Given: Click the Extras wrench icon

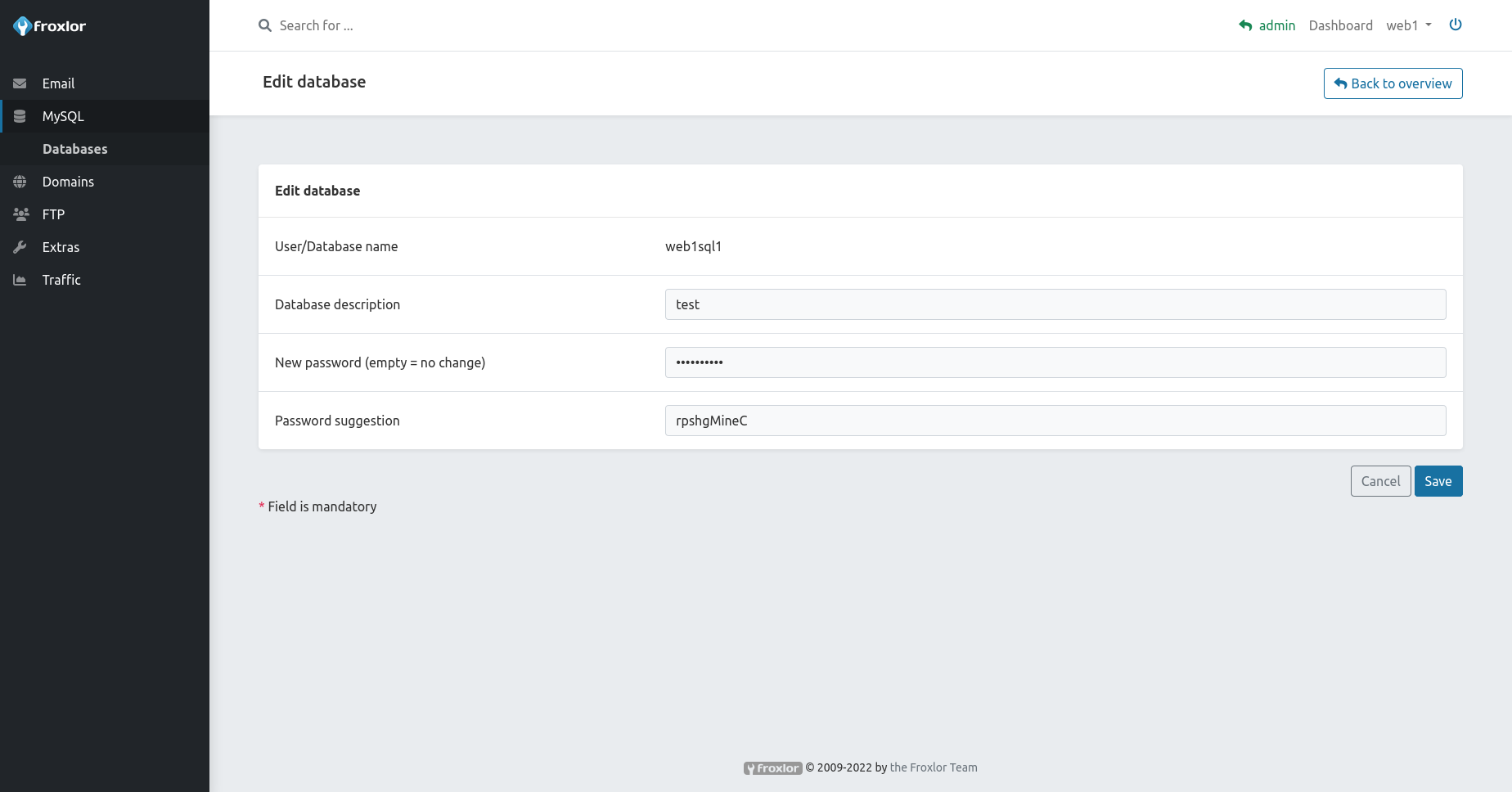Looking at the screenshot, I should (x=20, y=247).
